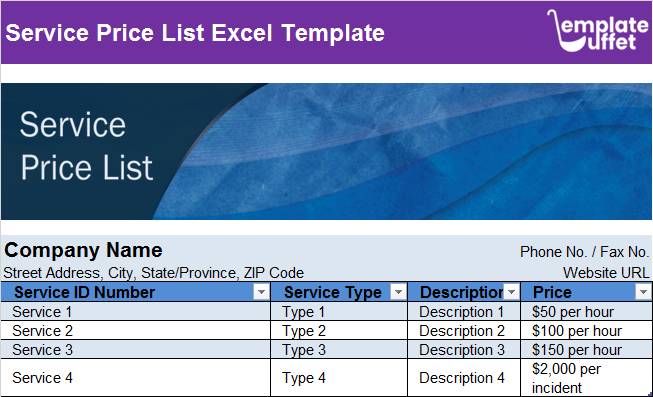Open the Service ID Number filter dropdown
This screenshot has width=653, height=397.
[261, 292]
